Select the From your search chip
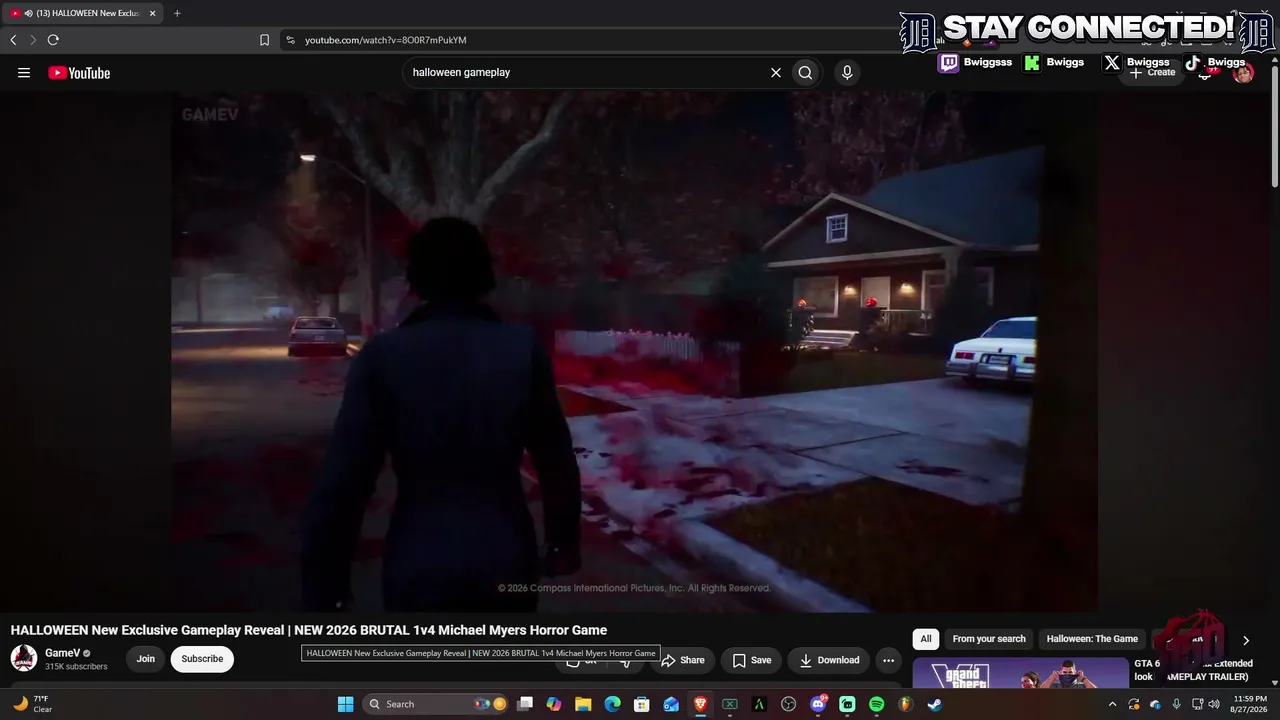This screenshot has width=1280, height=720. (989, 639)
